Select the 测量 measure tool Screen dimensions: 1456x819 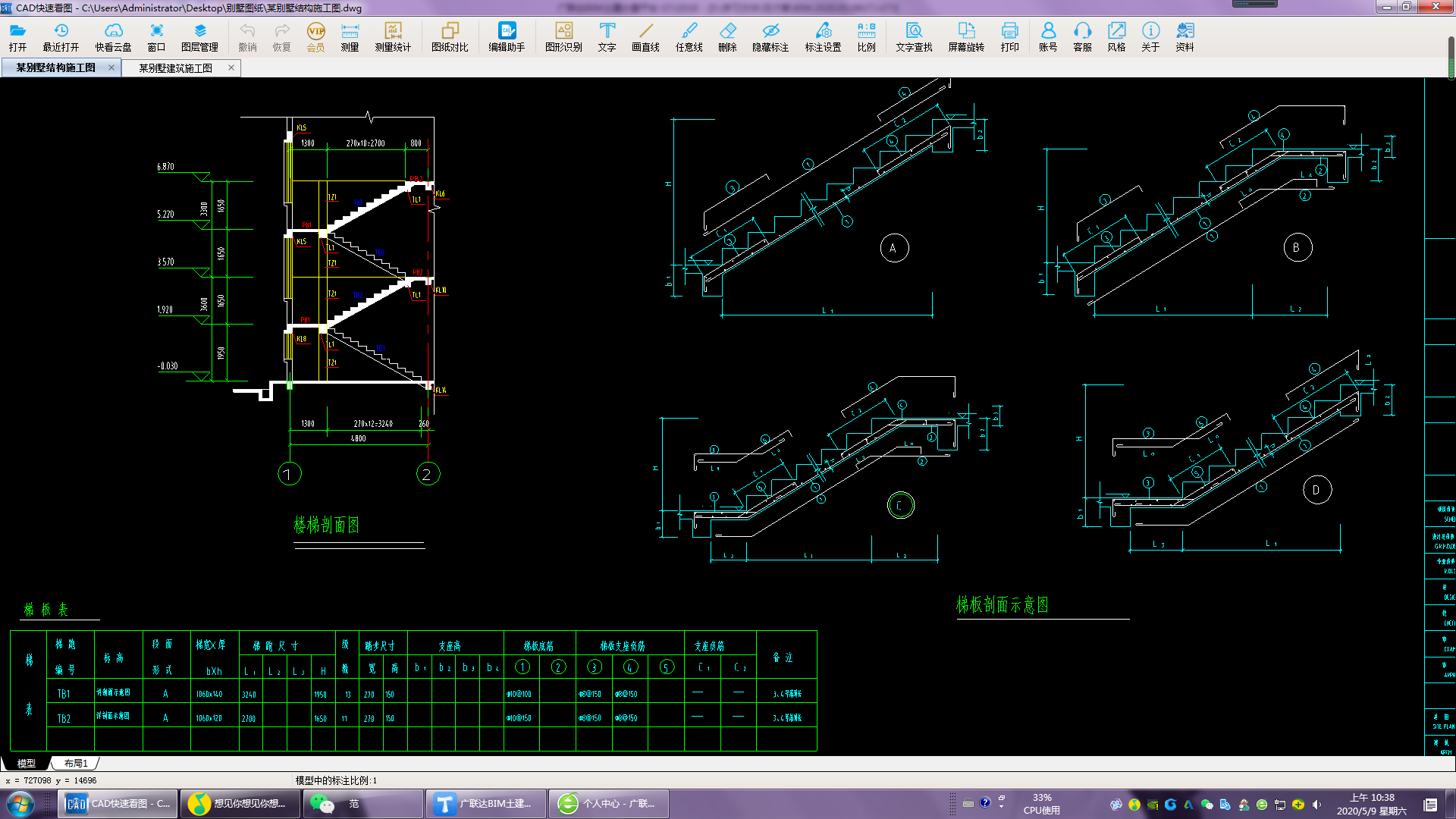tap(350, 37)
